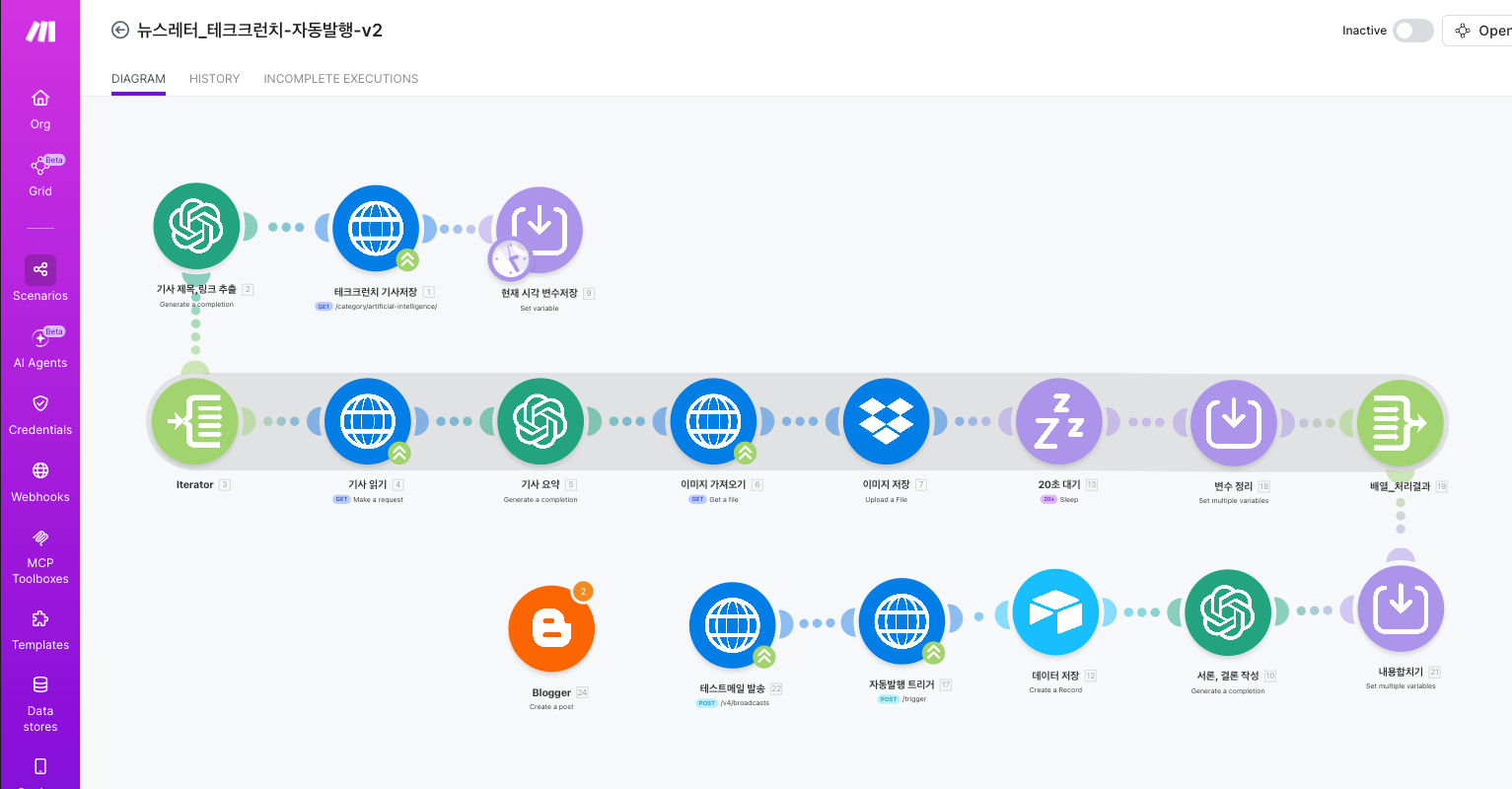Click the "Set variable" label text
Image resolution: width=1512 pixels, height=789 pixels.
pyautogui.click(x=540, y=309)
